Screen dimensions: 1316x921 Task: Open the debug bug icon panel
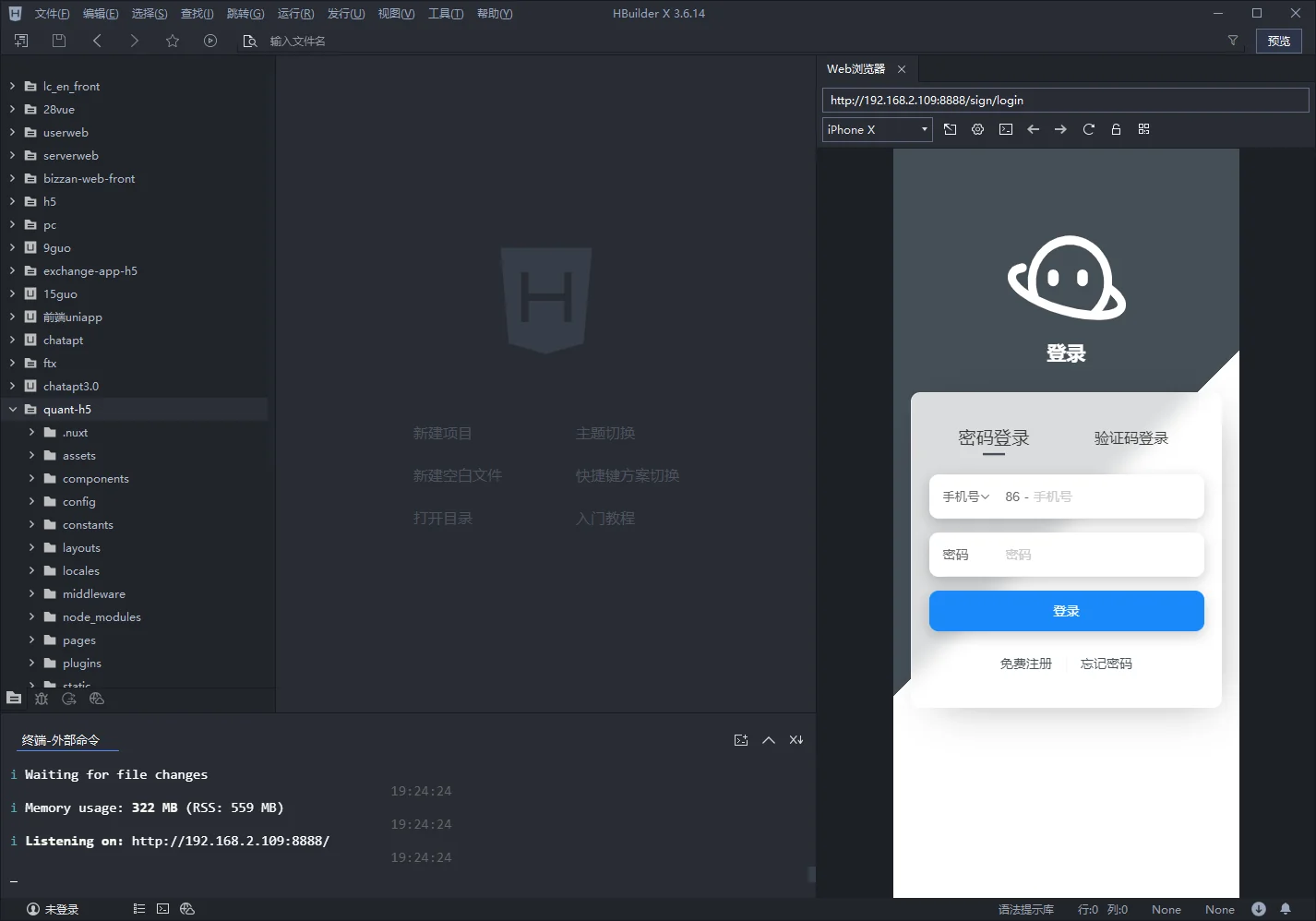pyautogui.click(x=42, y=699)
